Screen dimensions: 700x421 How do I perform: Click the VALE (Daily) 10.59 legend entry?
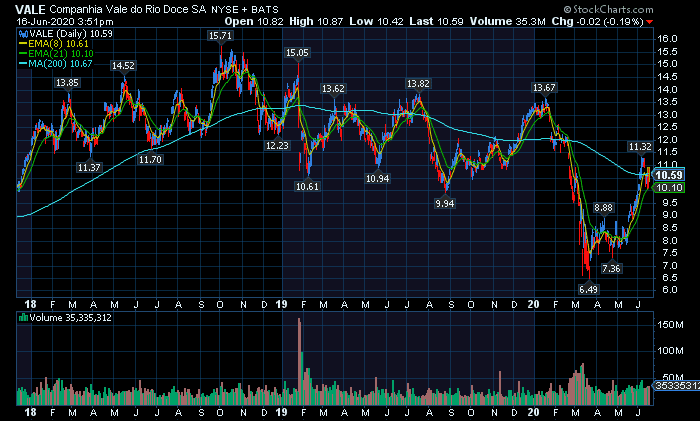pos(71,33)
